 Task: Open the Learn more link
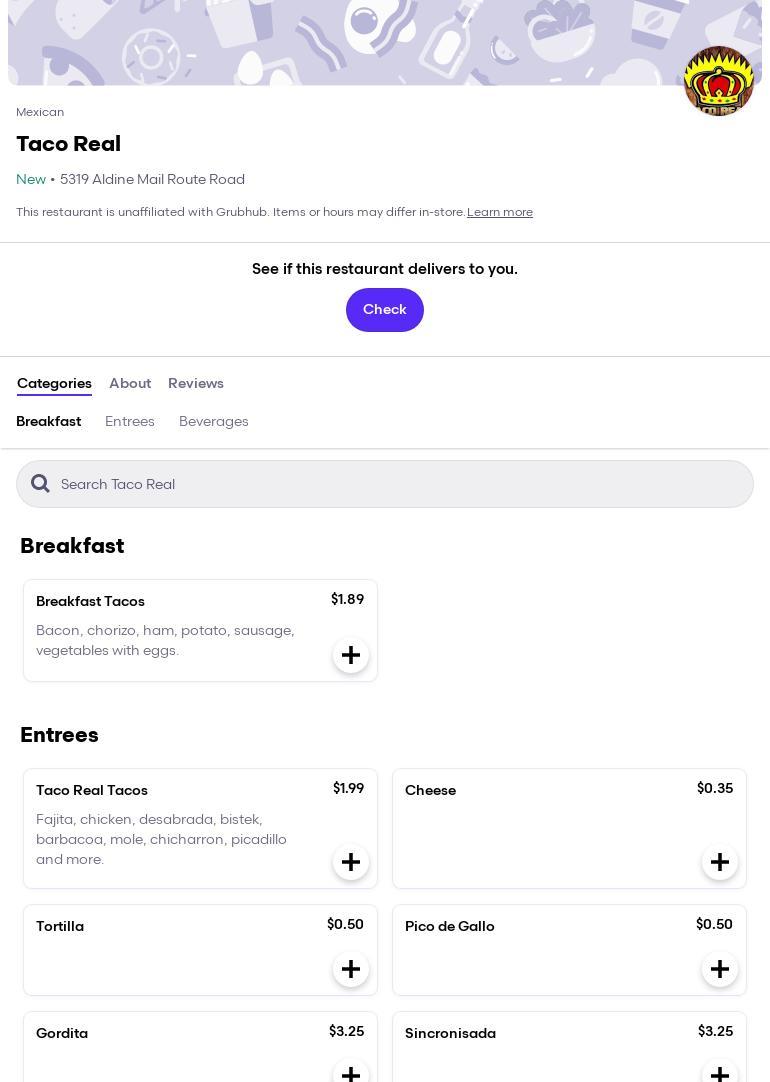(500, 212)
